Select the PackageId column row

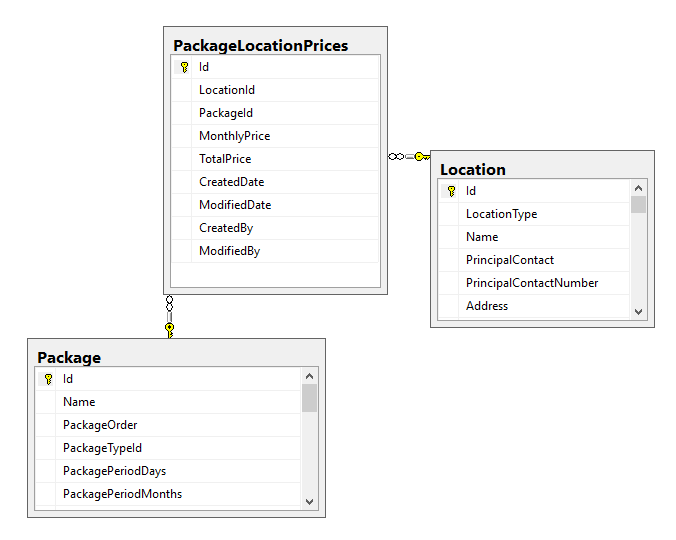point(275,113)
